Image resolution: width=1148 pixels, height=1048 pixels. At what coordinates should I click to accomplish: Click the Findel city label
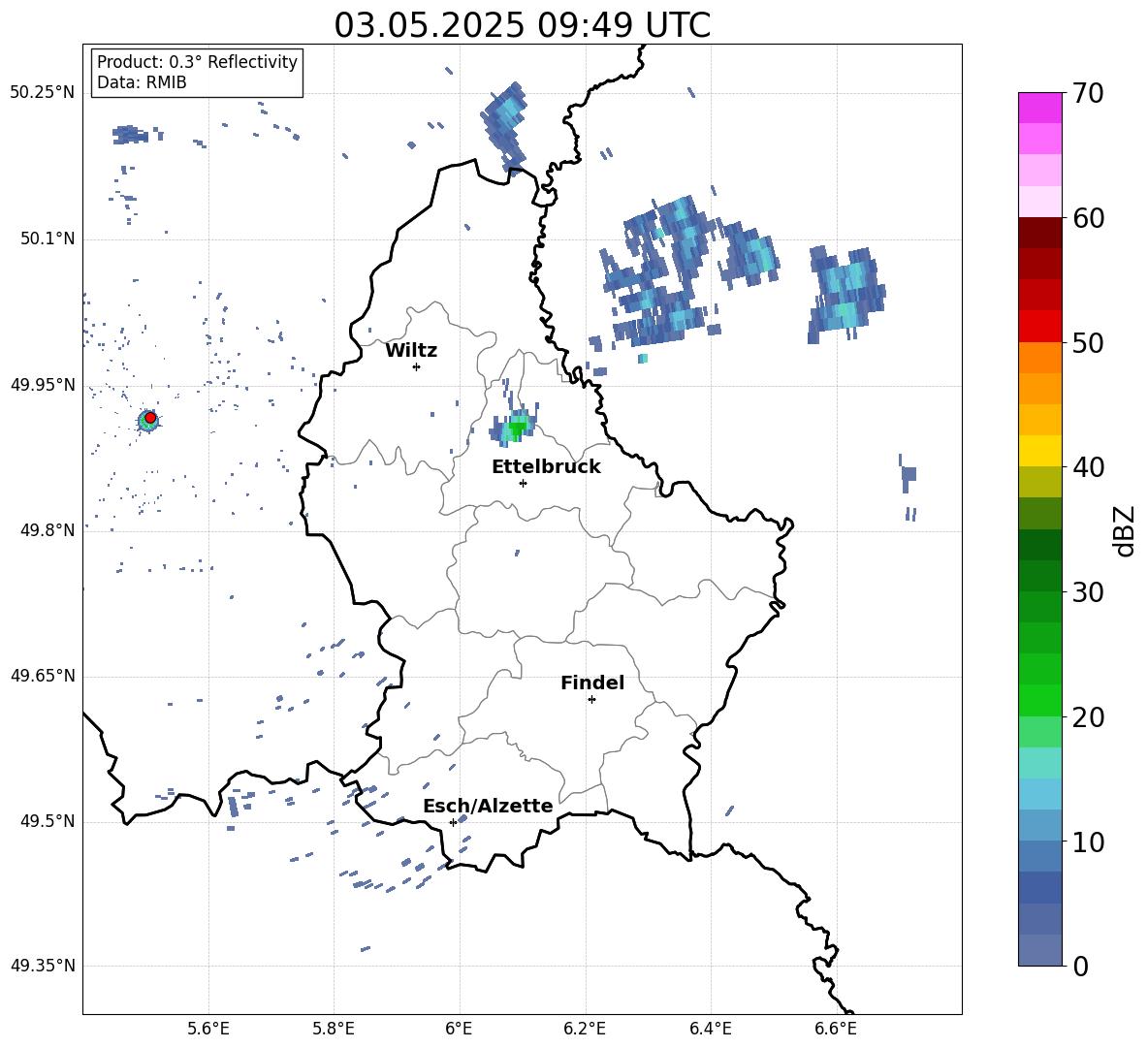592,683
